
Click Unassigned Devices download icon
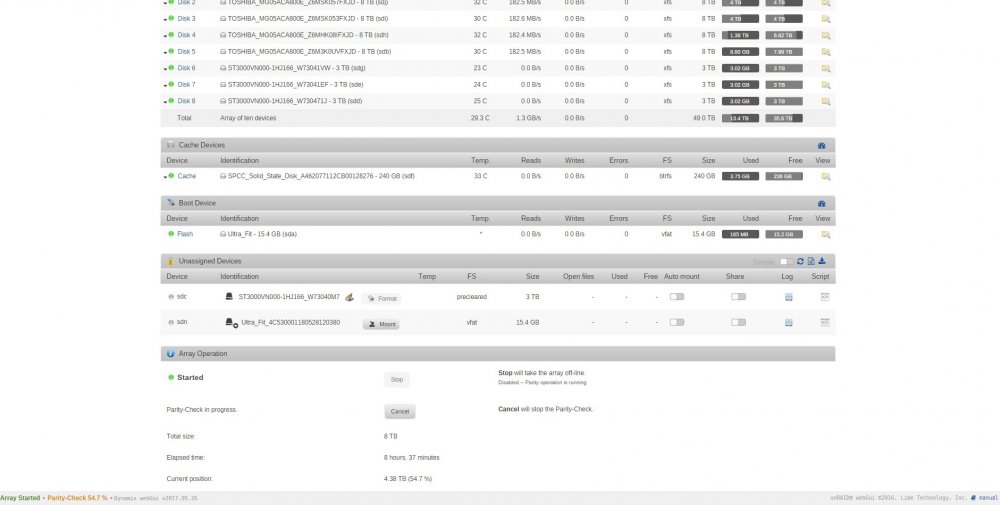point(821,261)
